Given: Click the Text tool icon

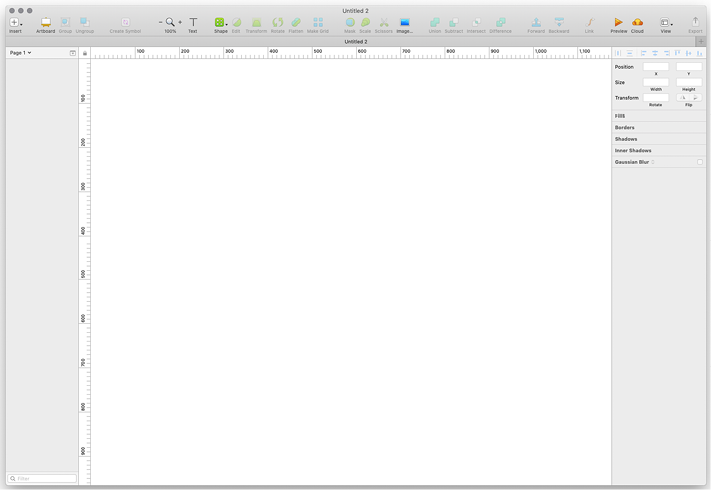Looking at the screenshot, I should [x=193, y=22].
